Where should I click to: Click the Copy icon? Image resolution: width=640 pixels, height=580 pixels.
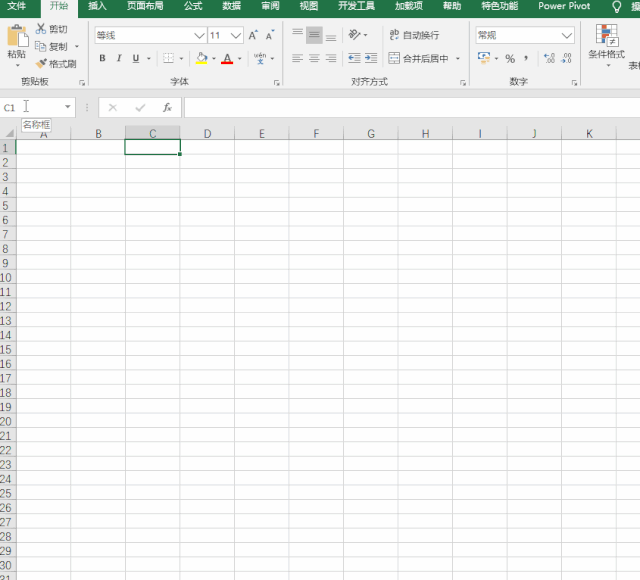coord(40,46)
